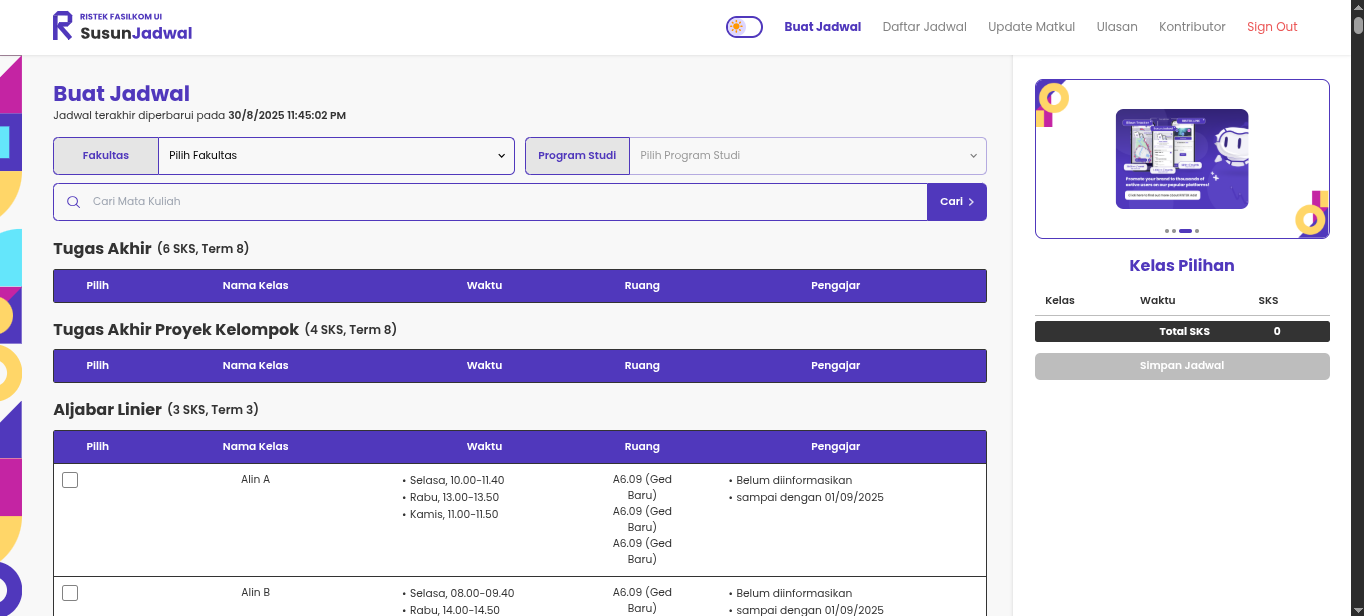
Task: Click the sun icon inside the theme switch
Action: (x=738, y=27)
